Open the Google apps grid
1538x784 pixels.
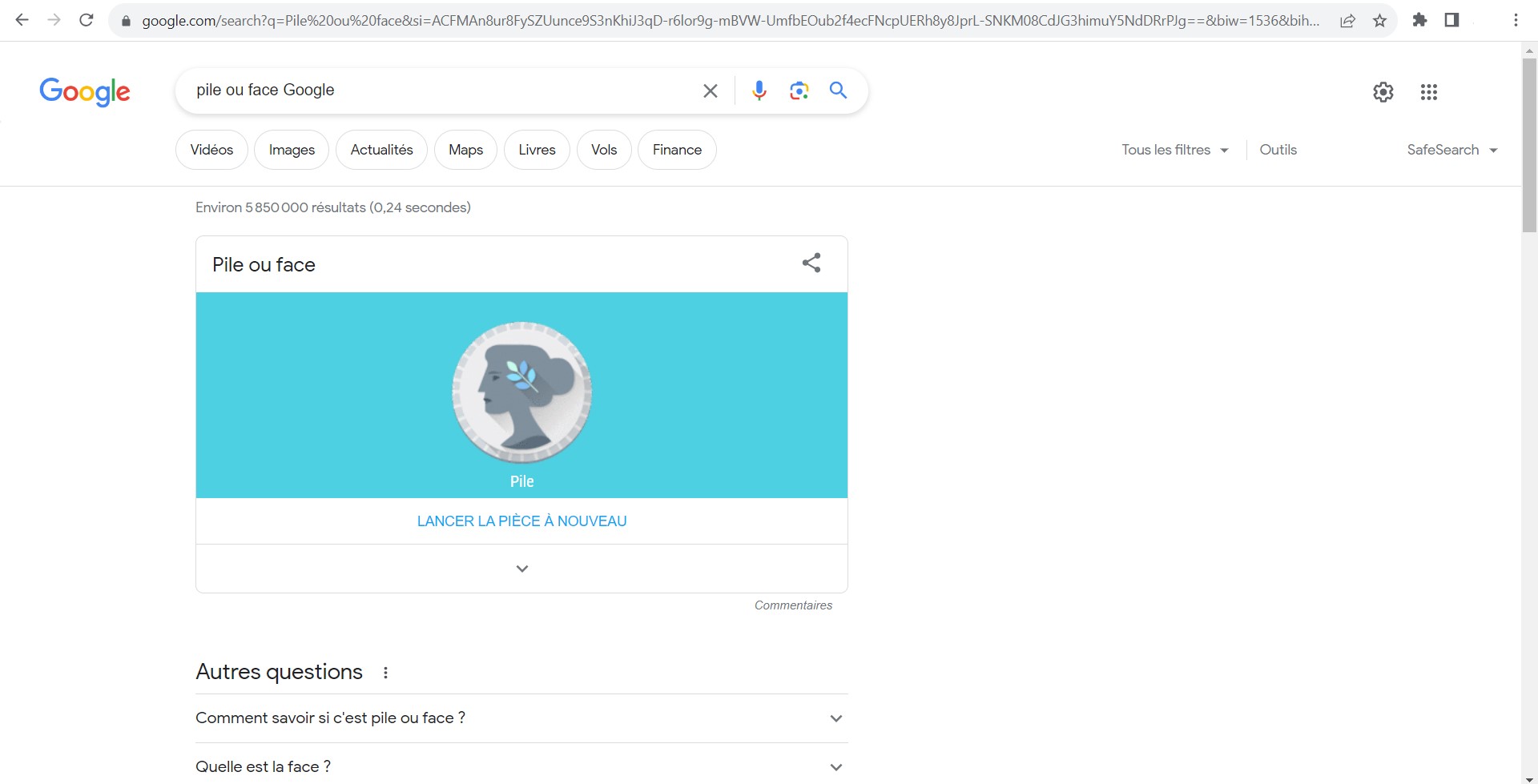tap(1428, 92)
